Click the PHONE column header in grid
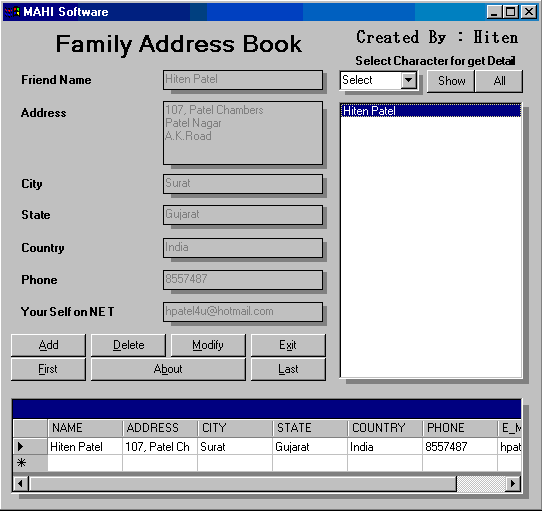The width and height of the screenshot is (543, 512). pos(460,428)
